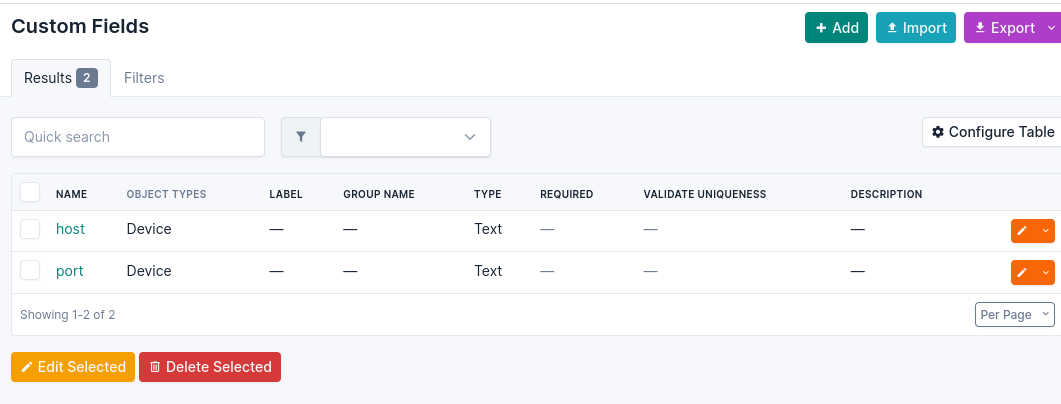Click the results count badge showing 2

87,78
